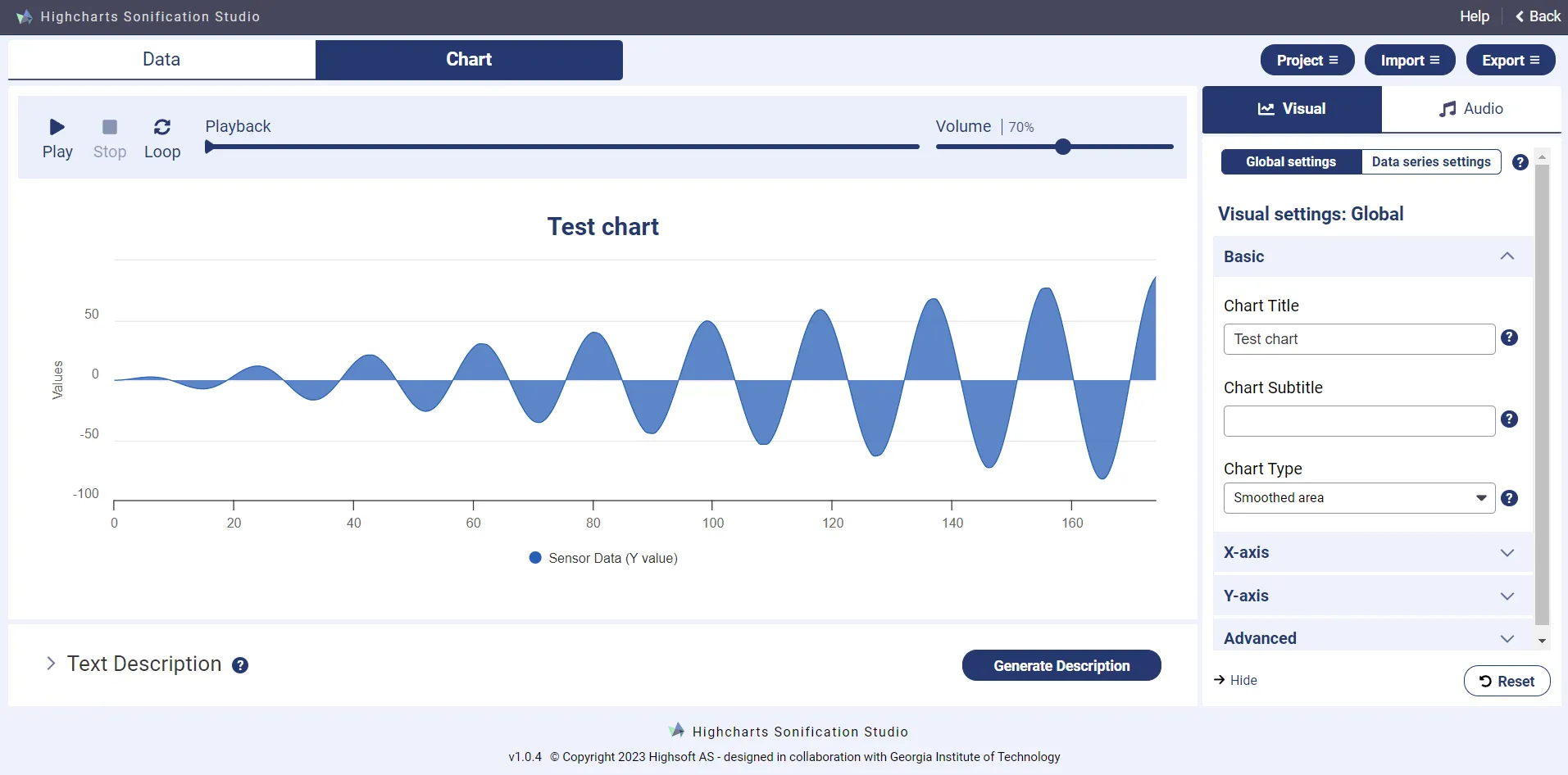This screenshot has width=1568, height=775.
Task: Open the Chart Type dropdown
Action: 1359,498
